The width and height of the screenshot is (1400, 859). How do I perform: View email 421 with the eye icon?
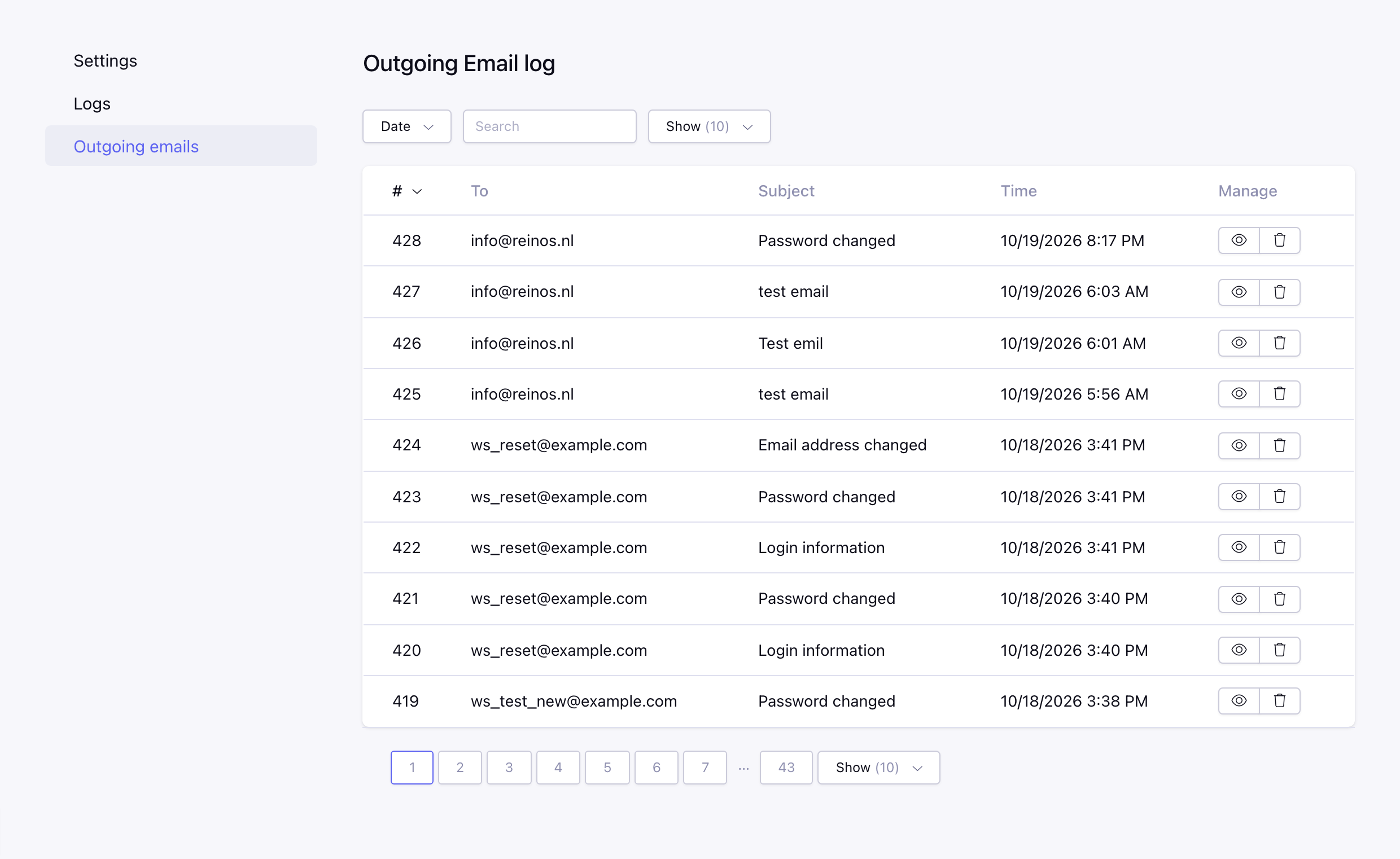[x=1239, y=599]
